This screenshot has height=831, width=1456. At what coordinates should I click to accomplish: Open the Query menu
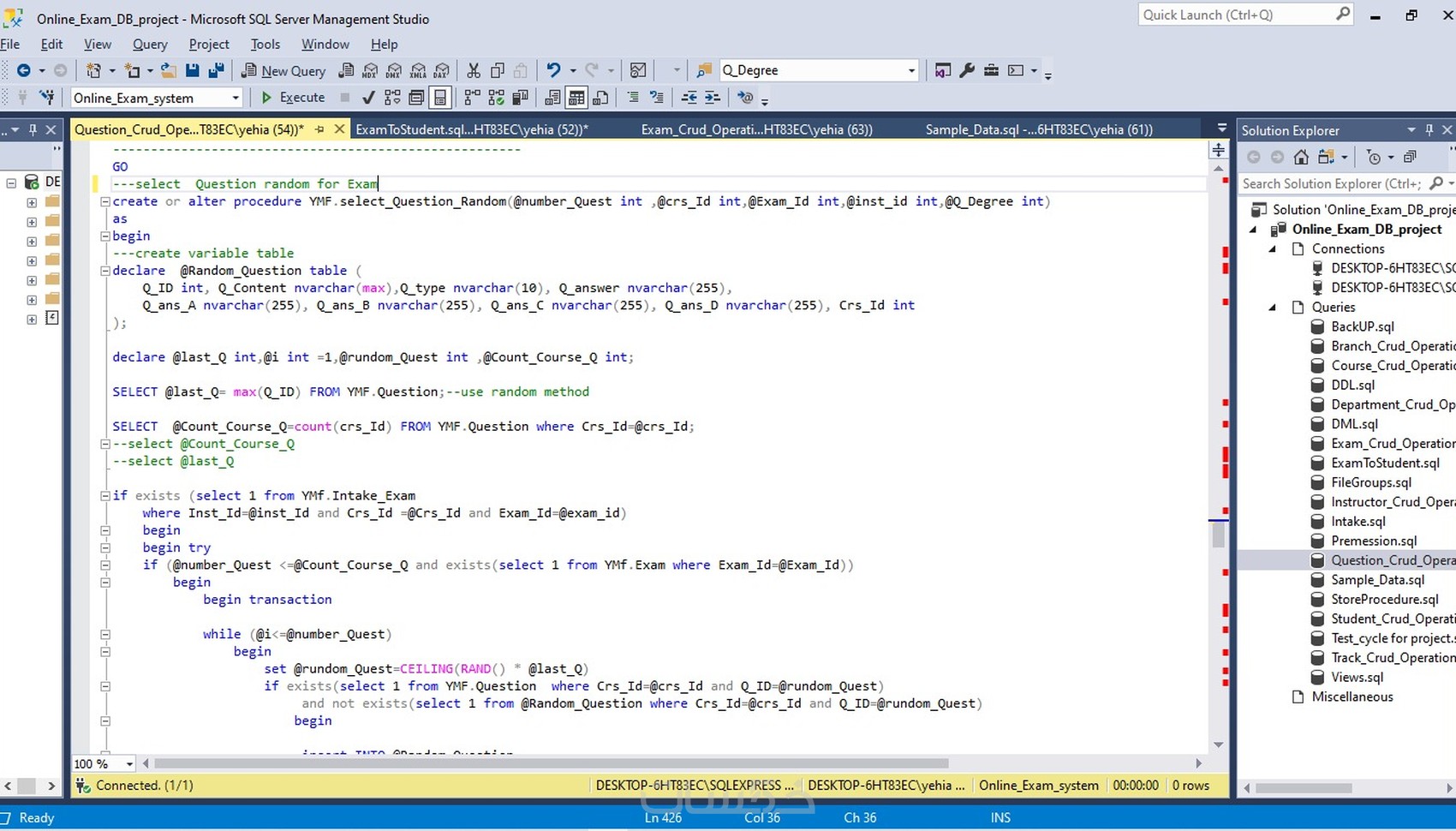tap(150, 45)
